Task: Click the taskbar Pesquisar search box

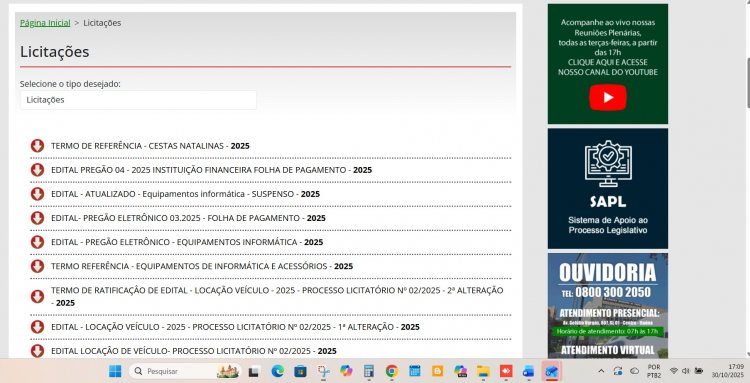Action: pos(184,371)
